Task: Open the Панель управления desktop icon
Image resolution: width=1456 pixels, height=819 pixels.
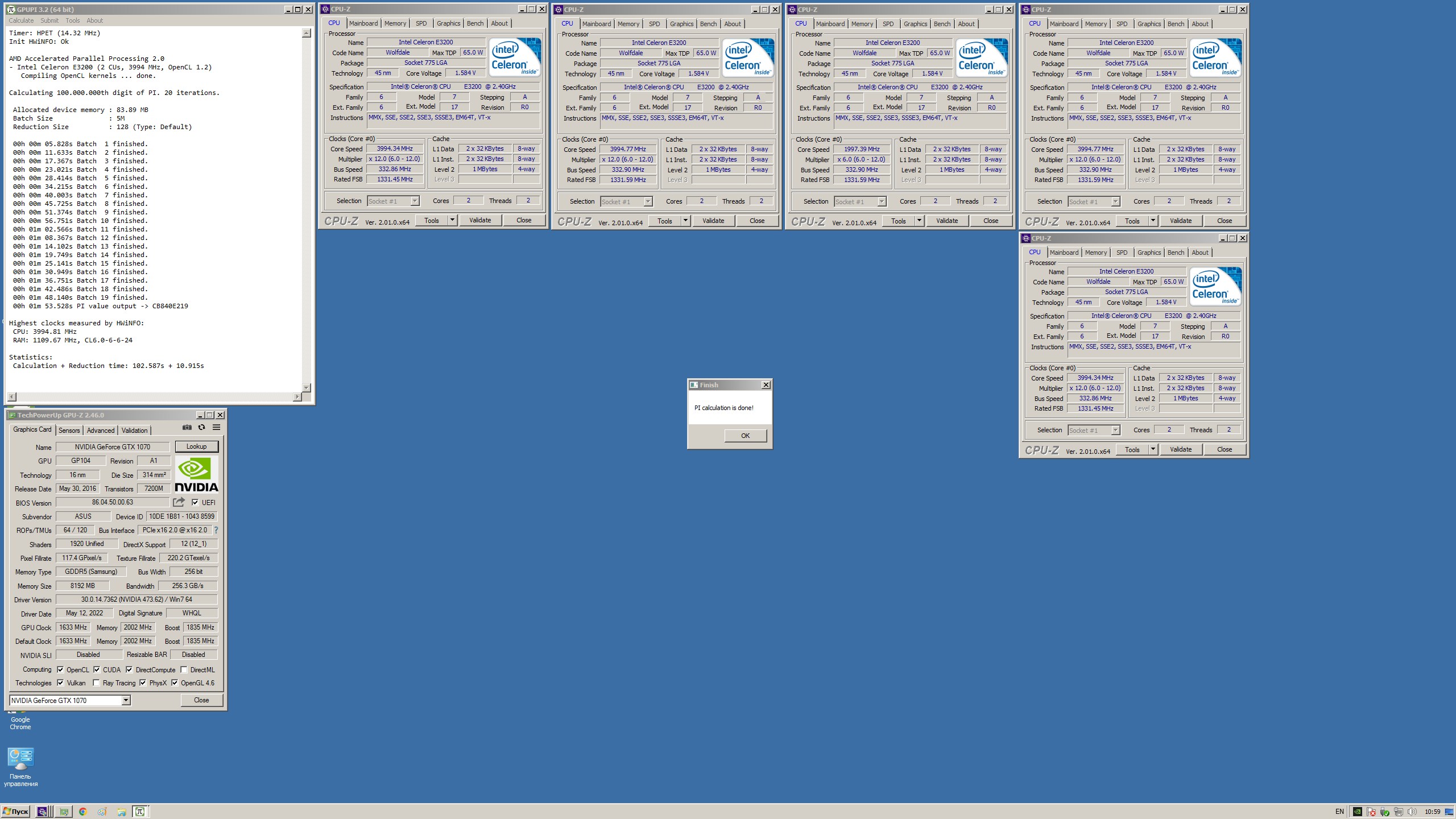Action: click(20, 767)
